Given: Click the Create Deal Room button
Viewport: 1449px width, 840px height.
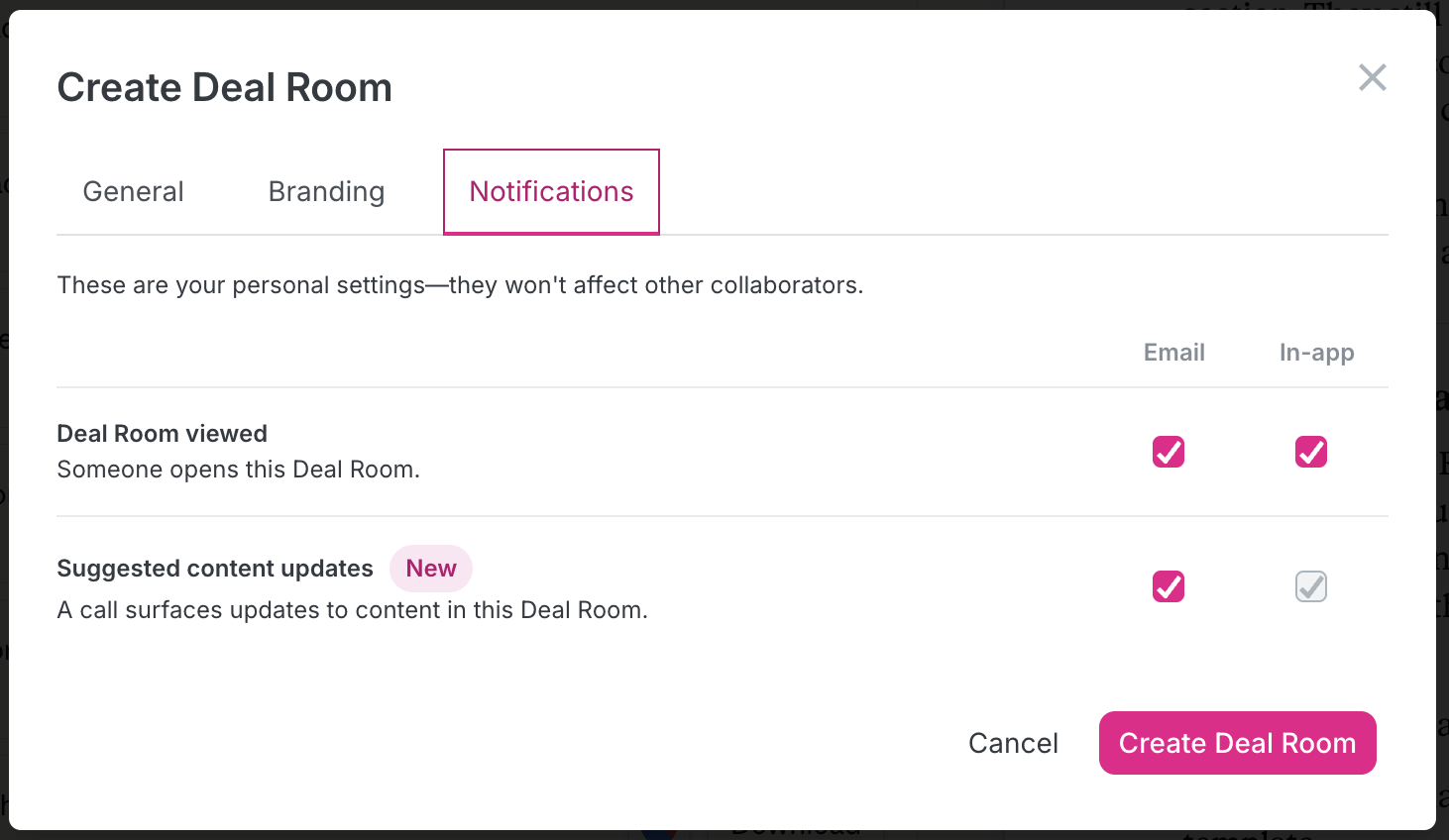Looking at the screenshot, I should coord(1237,743).
